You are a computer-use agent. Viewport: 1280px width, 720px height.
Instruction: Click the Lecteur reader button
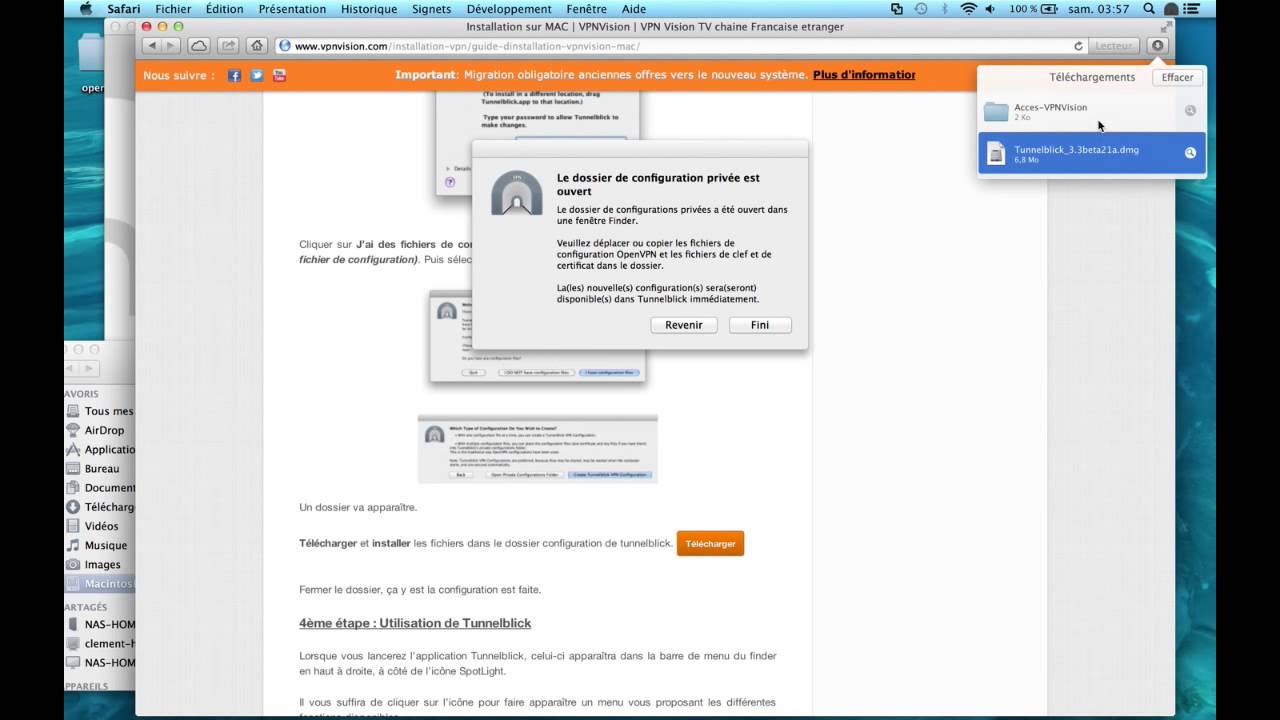point(1113,46)
